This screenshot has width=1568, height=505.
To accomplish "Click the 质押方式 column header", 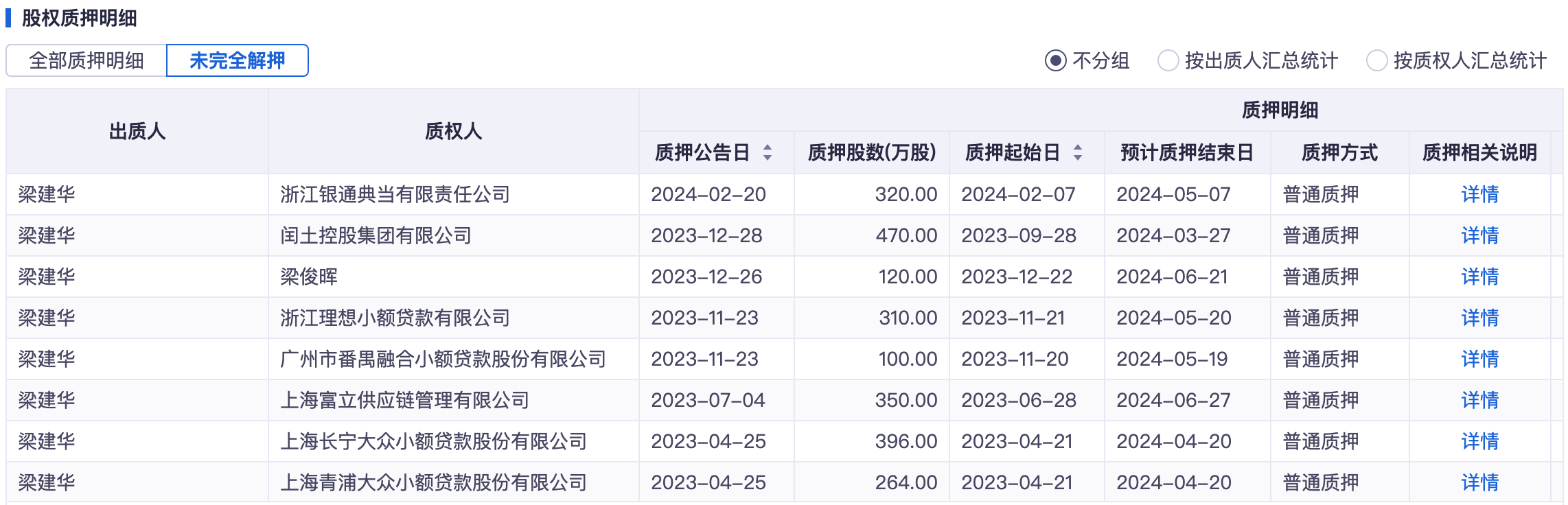I will (1339, 152).
